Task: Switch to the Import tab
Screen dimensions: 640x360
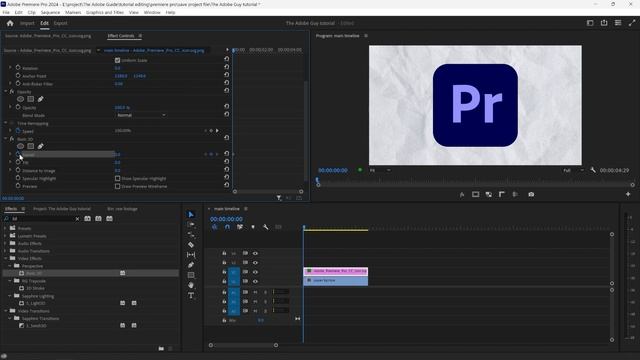Action: pos(27,23)
